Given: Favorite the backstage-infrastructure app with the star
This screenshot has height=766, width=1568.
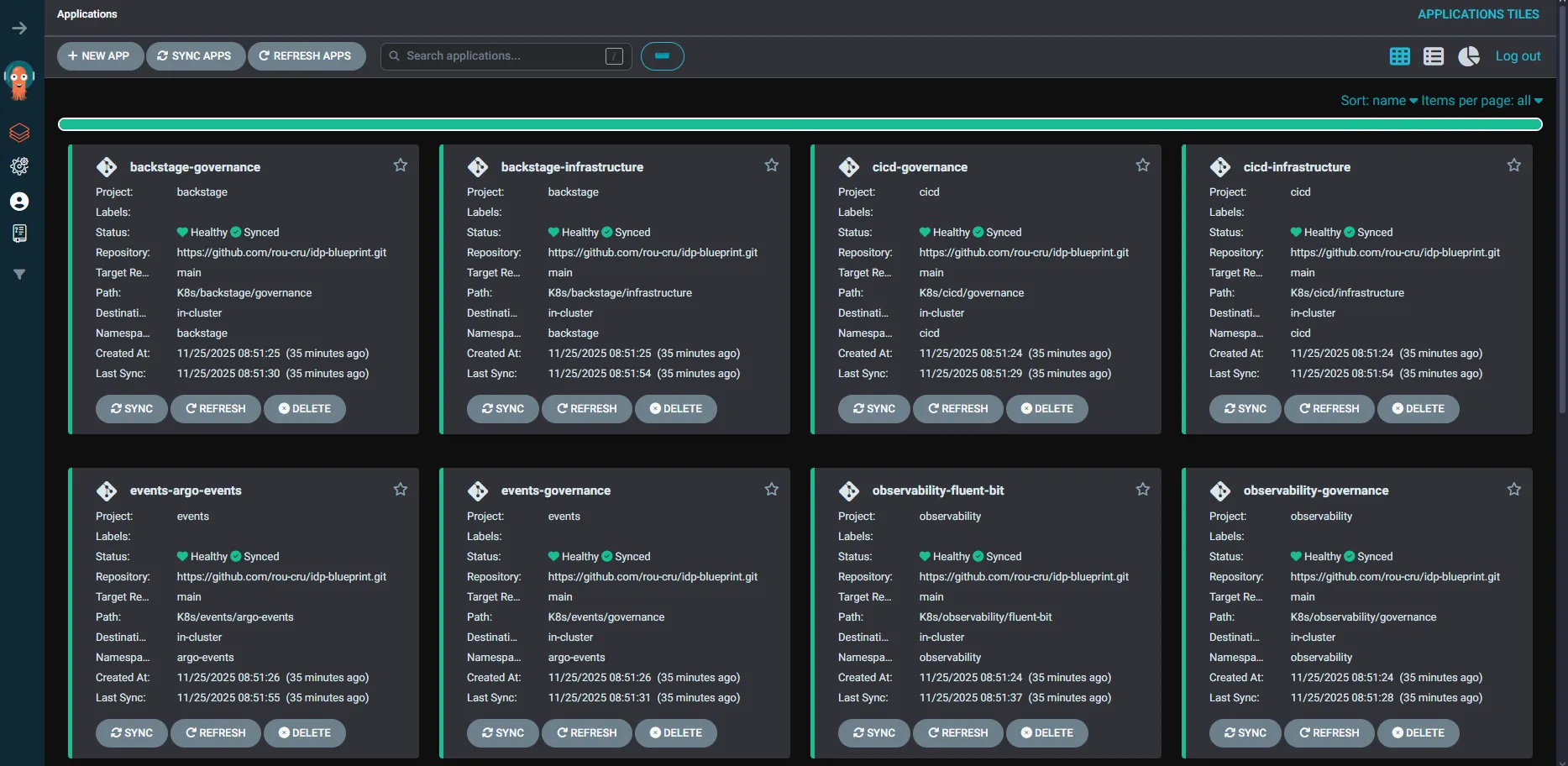Looking at the screenshot, I should (772, 165).
